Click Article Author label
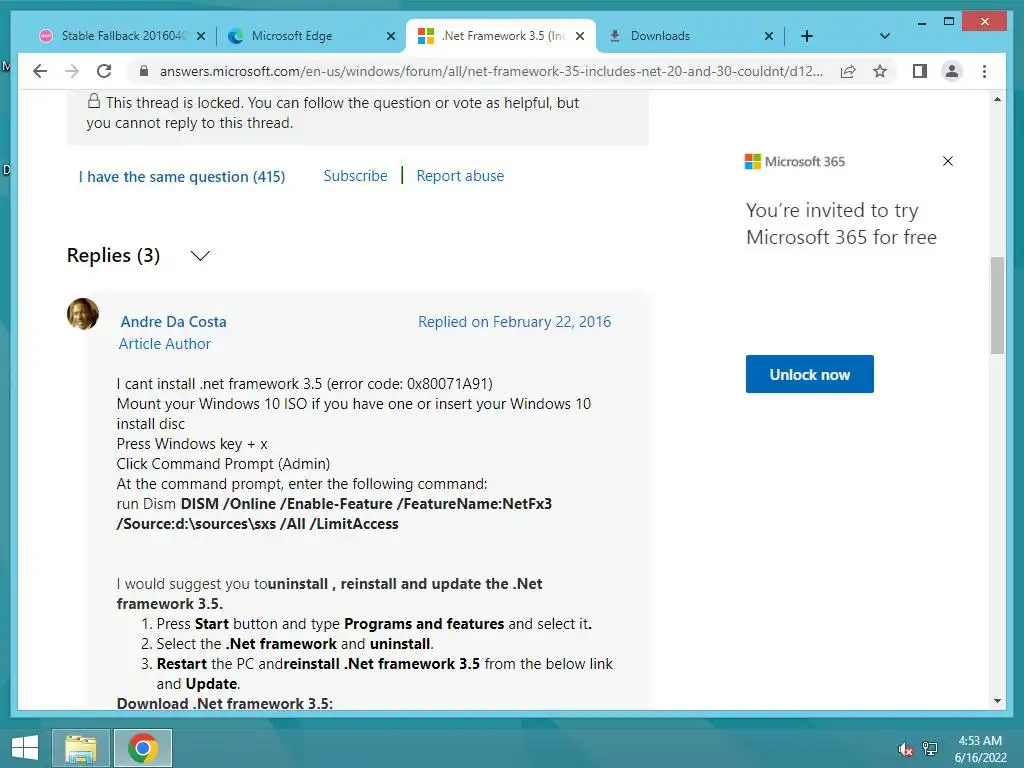The image size is (1024, 768). click(x=165, y=344)
